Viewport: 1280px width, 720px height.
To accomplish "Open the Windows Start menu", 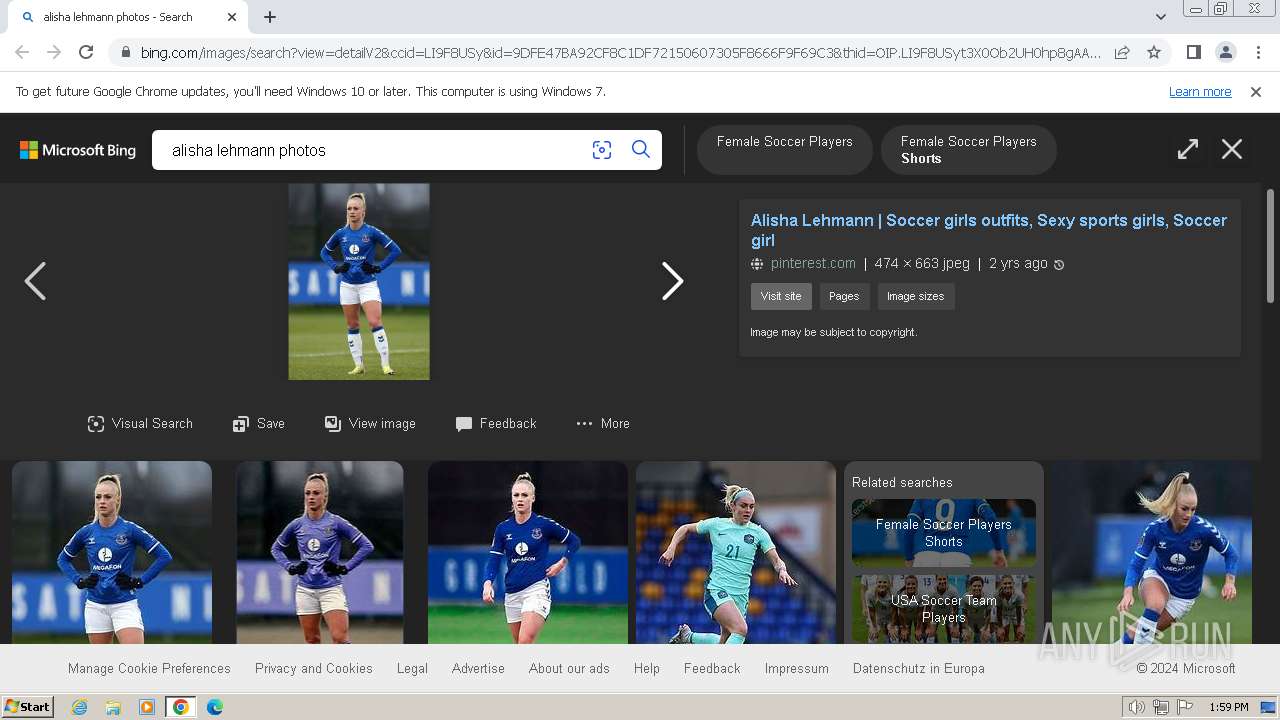I will pos(28,707).
